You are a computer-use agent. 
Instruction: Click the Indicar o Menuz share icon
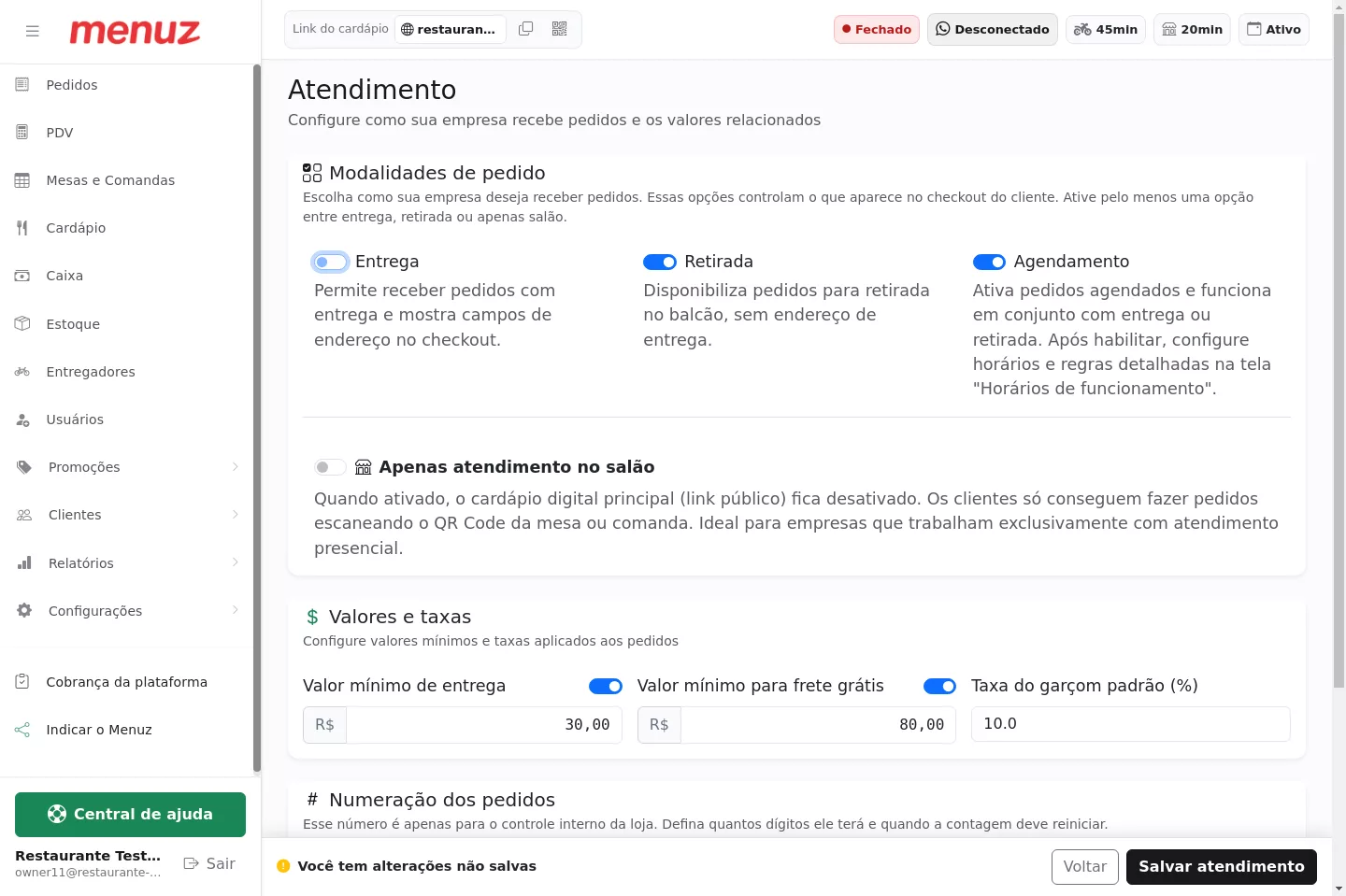point(22,730)
